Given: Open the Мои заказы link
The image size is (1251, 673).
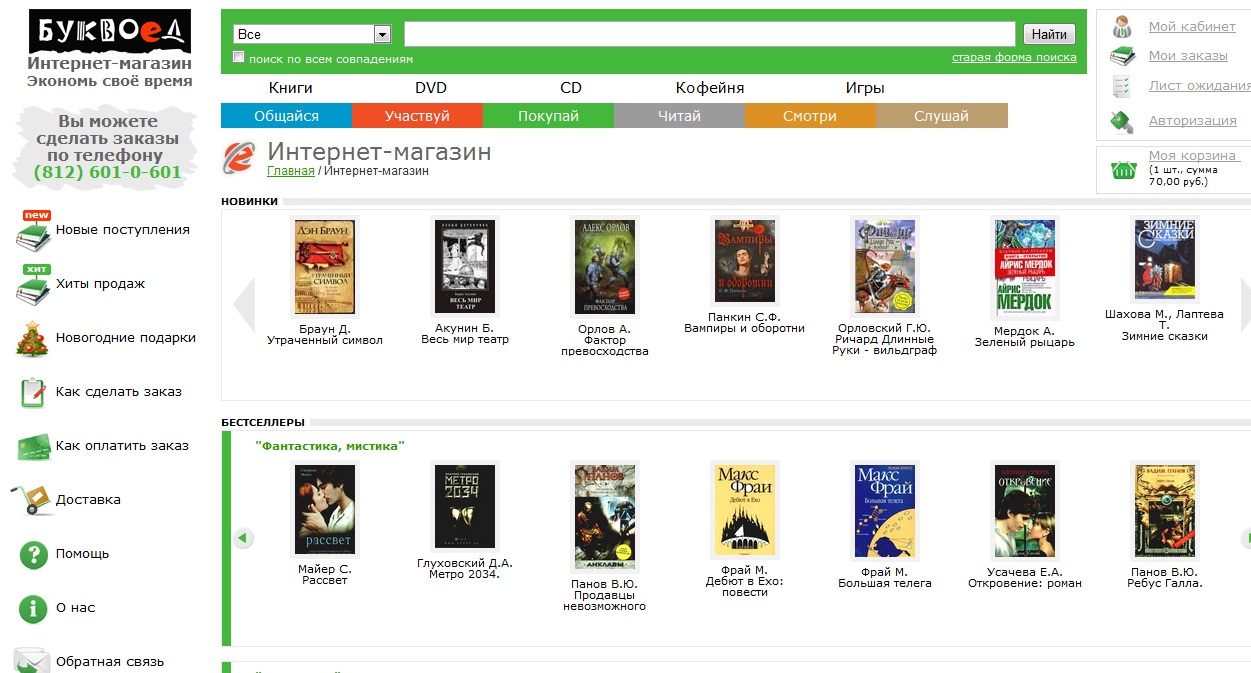Looking at the screenshot, I should coord(1187,56).
